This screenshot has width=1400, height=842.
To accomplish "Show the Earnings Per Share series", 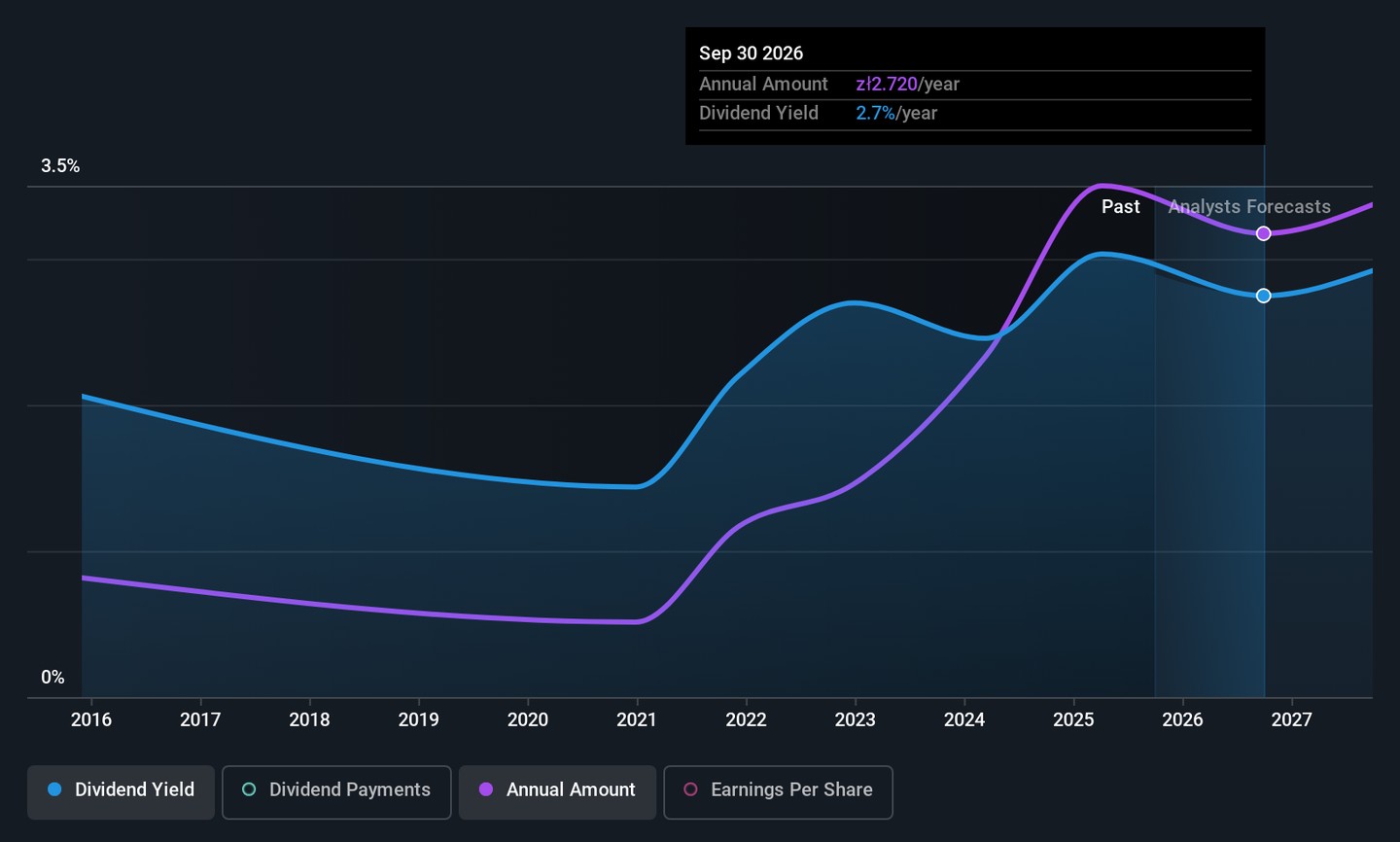I will click(778, 790).
